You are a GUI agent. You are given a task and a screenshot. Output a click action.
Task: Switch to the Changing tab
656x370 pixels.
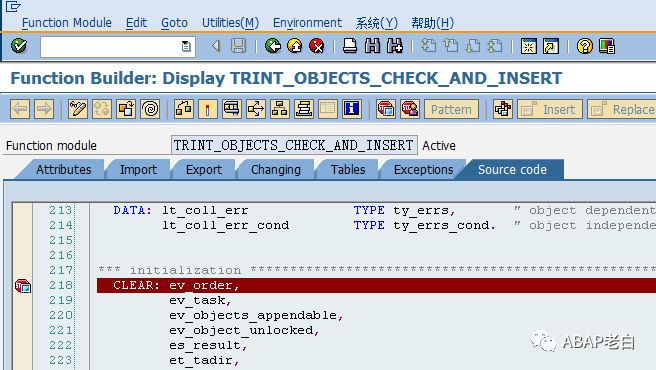(x=276, y=170)
